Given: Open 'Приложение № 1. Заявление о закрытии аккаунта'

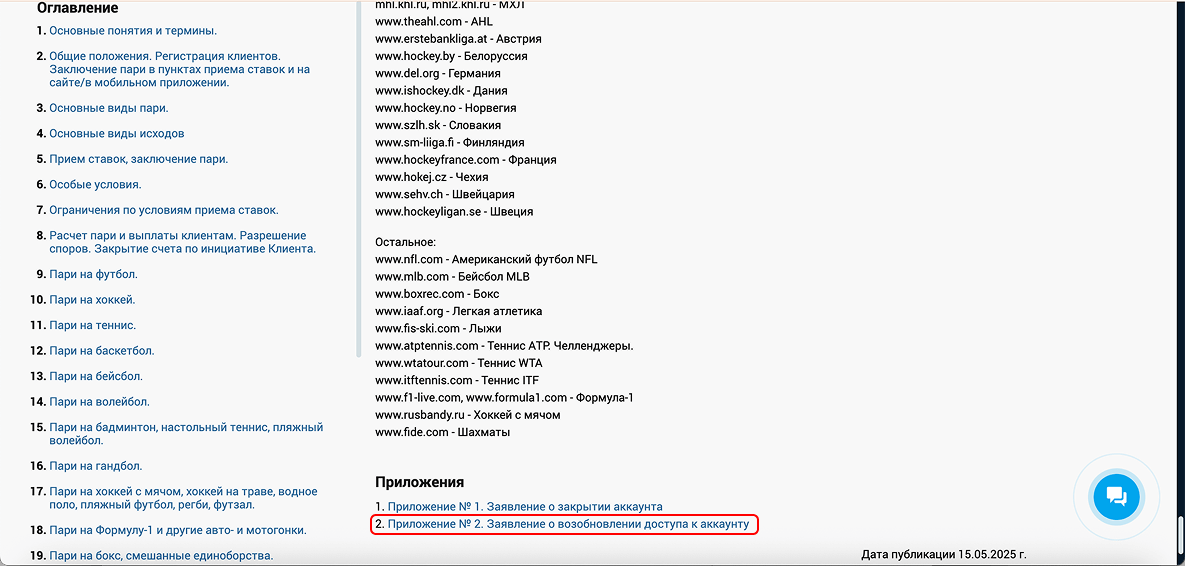Looking at the screenshot, I should click(525, 507).
